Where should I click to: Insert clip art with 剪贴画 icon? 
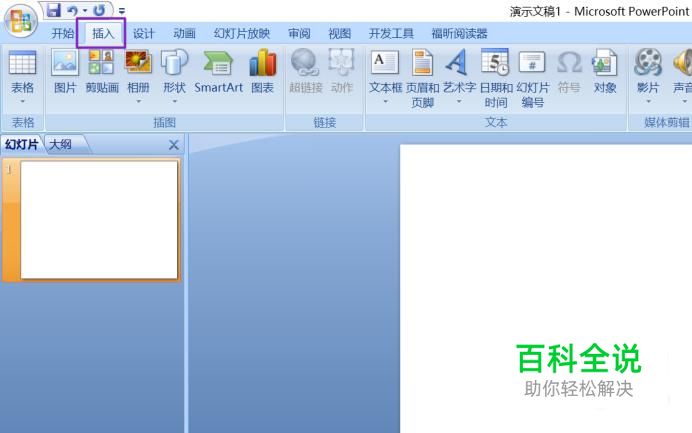click(x=102, y=72)
